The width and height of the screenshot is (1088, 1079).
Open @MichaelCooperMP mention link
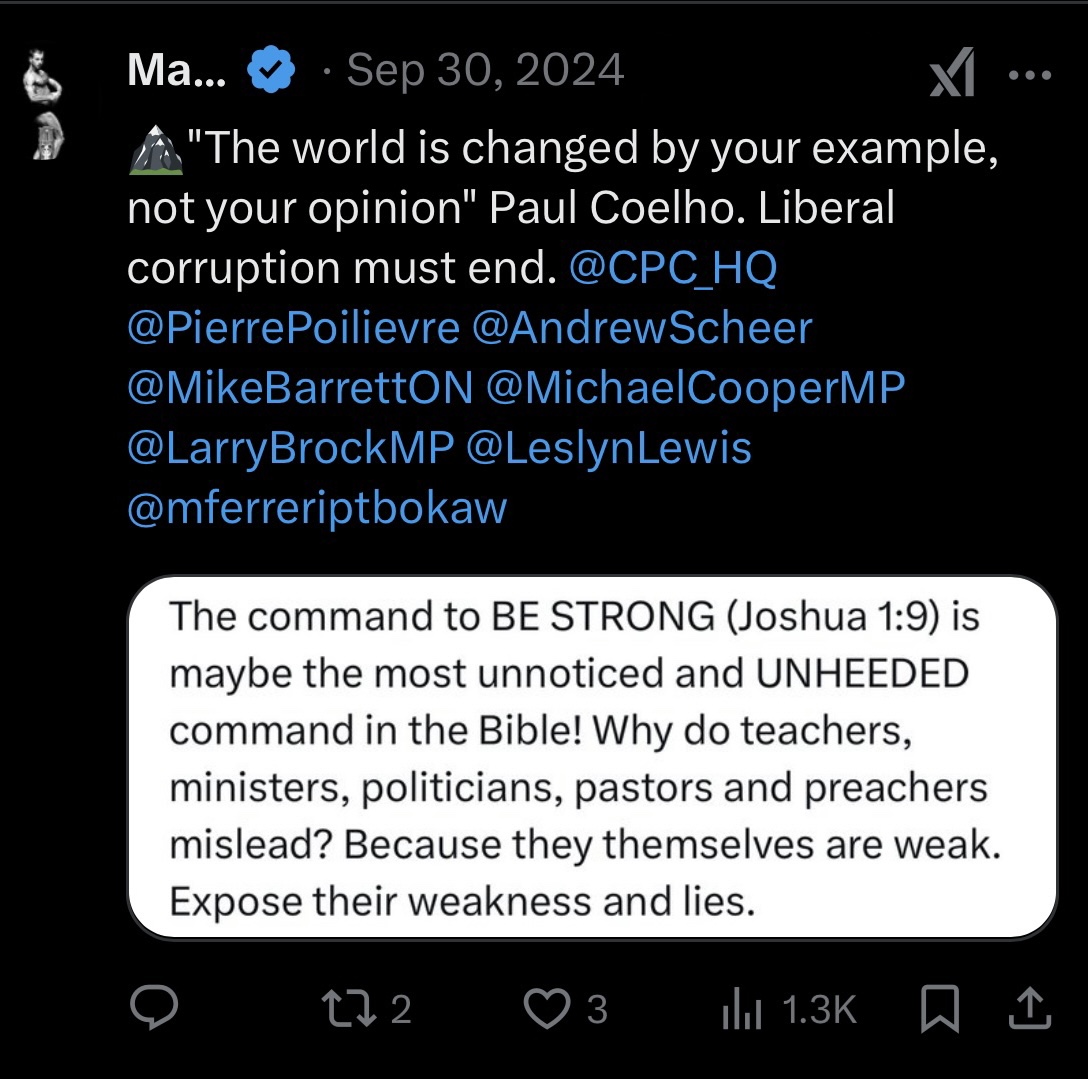[695, 388]
